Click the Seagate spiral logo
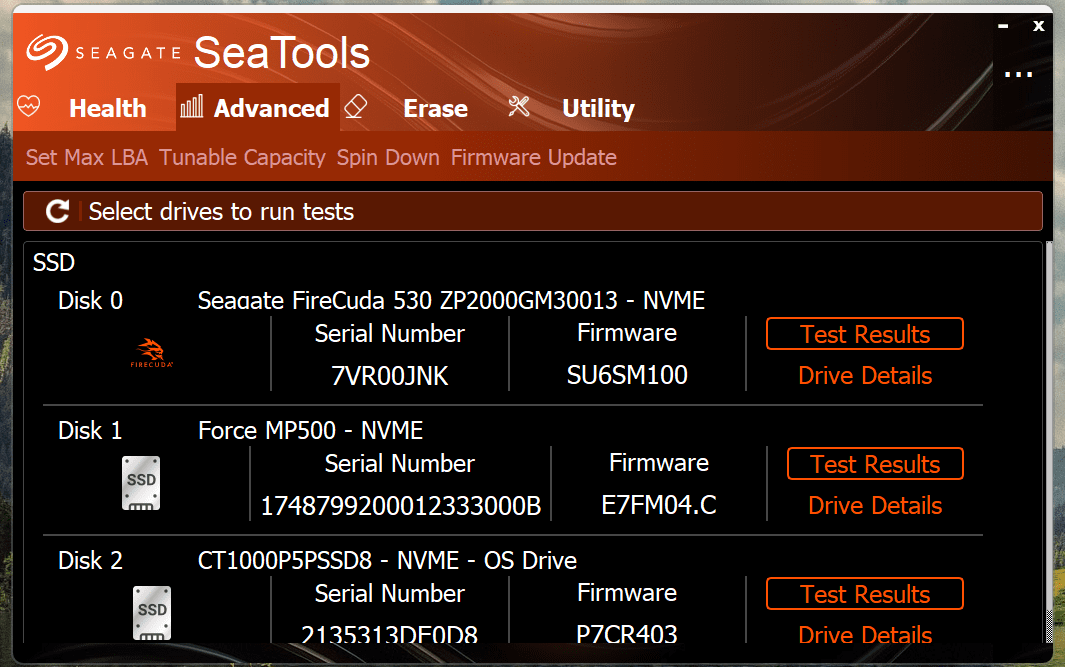 point(47,52)
